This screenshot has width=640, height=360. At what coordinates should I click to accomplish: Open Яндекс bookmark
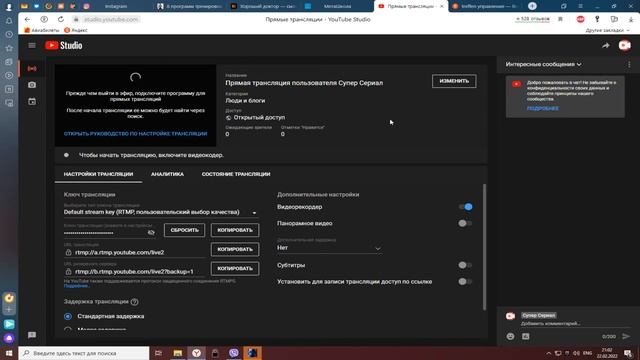(76, 30)
